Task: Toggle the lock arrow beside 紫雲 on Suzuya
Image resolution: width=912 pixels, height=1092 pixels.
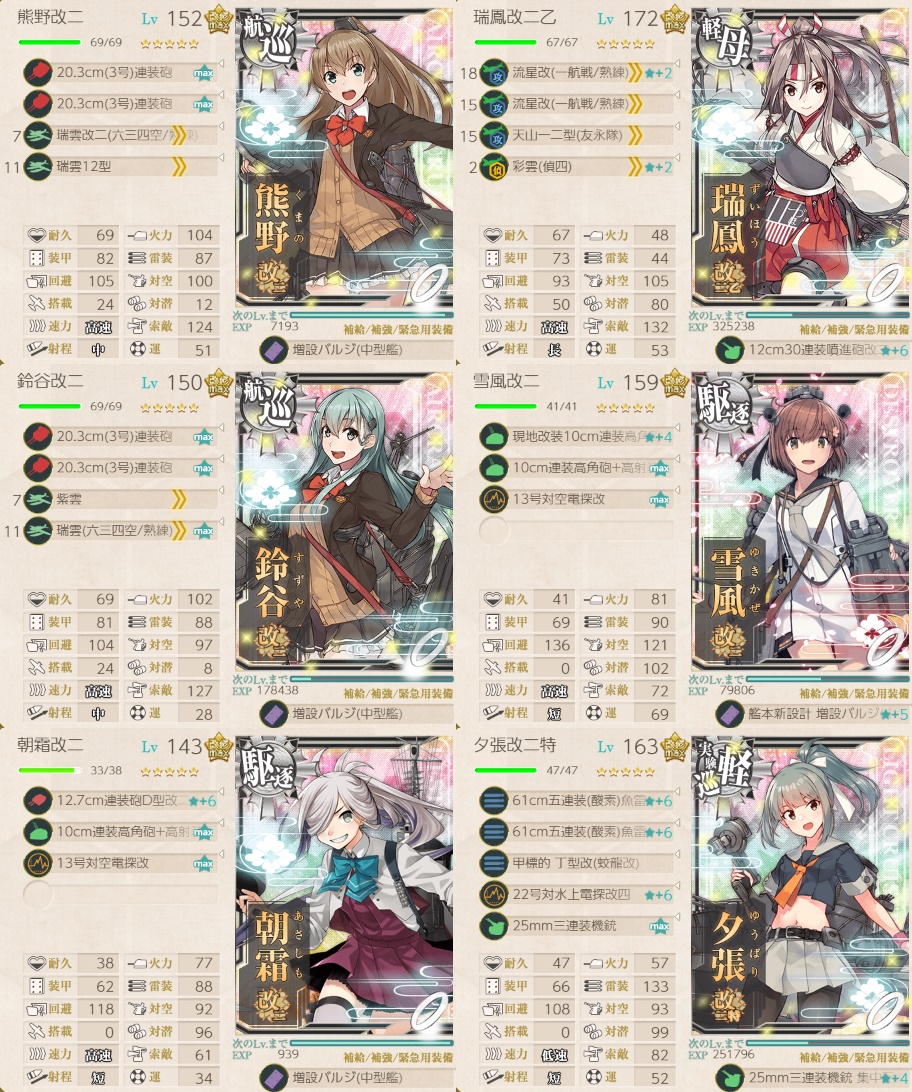Action: point(221,490)
